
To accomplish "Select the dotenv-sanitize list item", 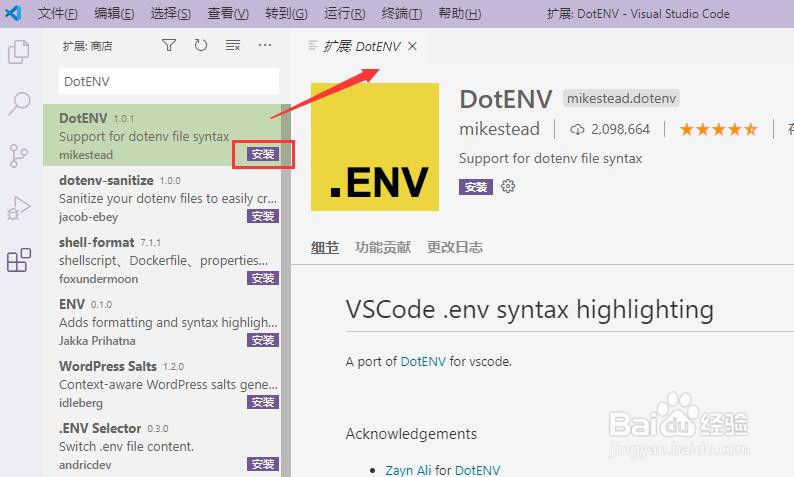I will tap(162, 197).
